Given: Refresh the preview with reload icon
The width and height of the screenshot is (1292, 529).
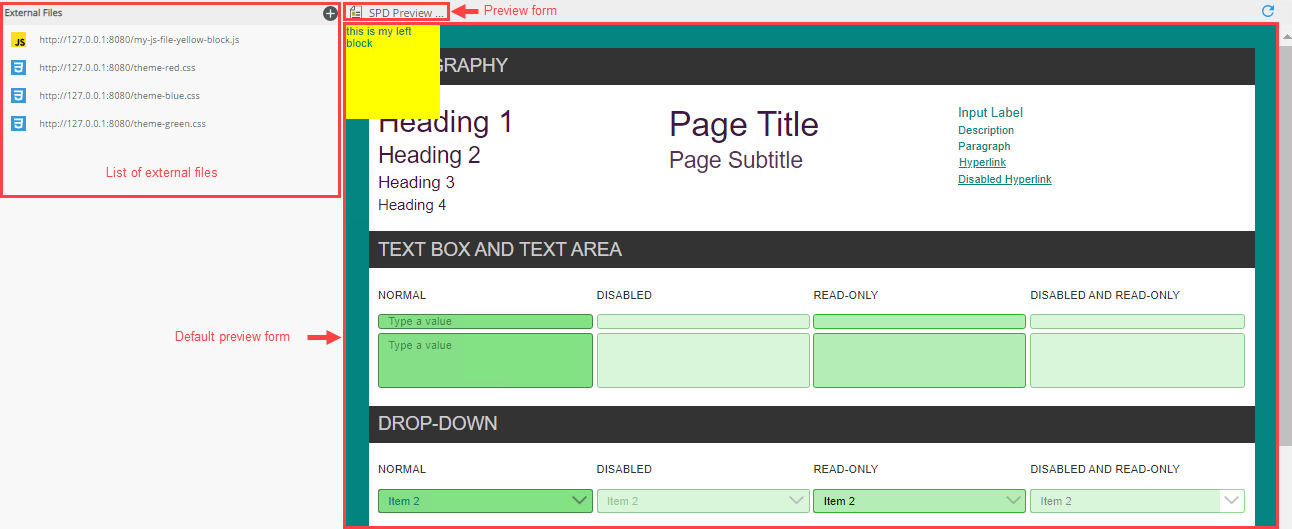Looking at the screenshot, I should 1268,11.
